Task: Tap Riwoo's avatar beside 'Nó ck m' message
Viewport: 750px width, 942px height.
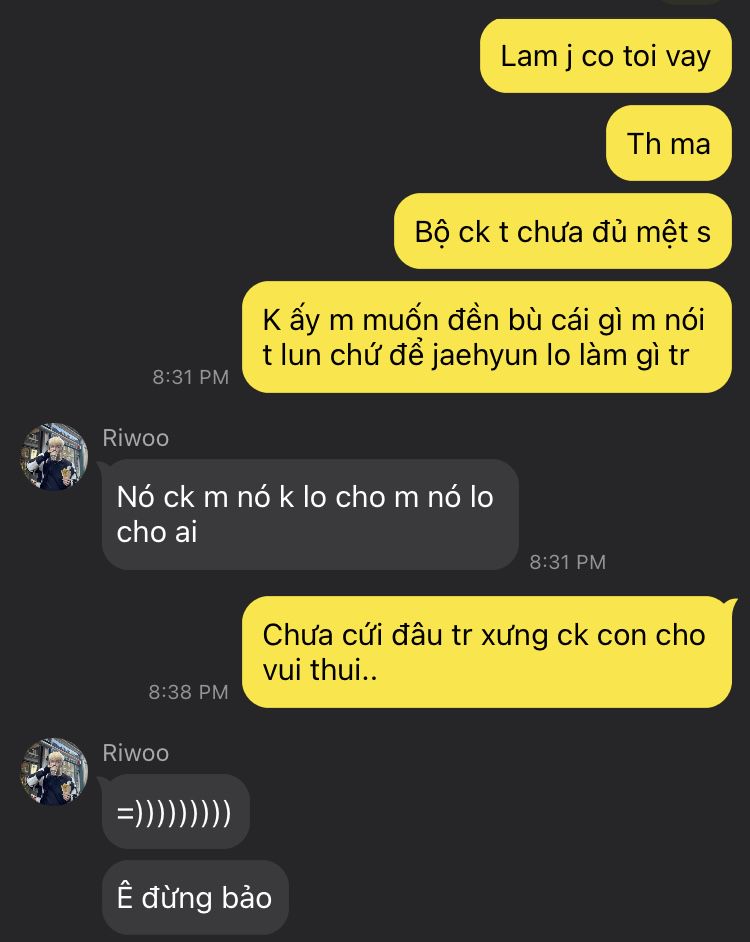Action: pyautogui.click(x=54, y=457)
